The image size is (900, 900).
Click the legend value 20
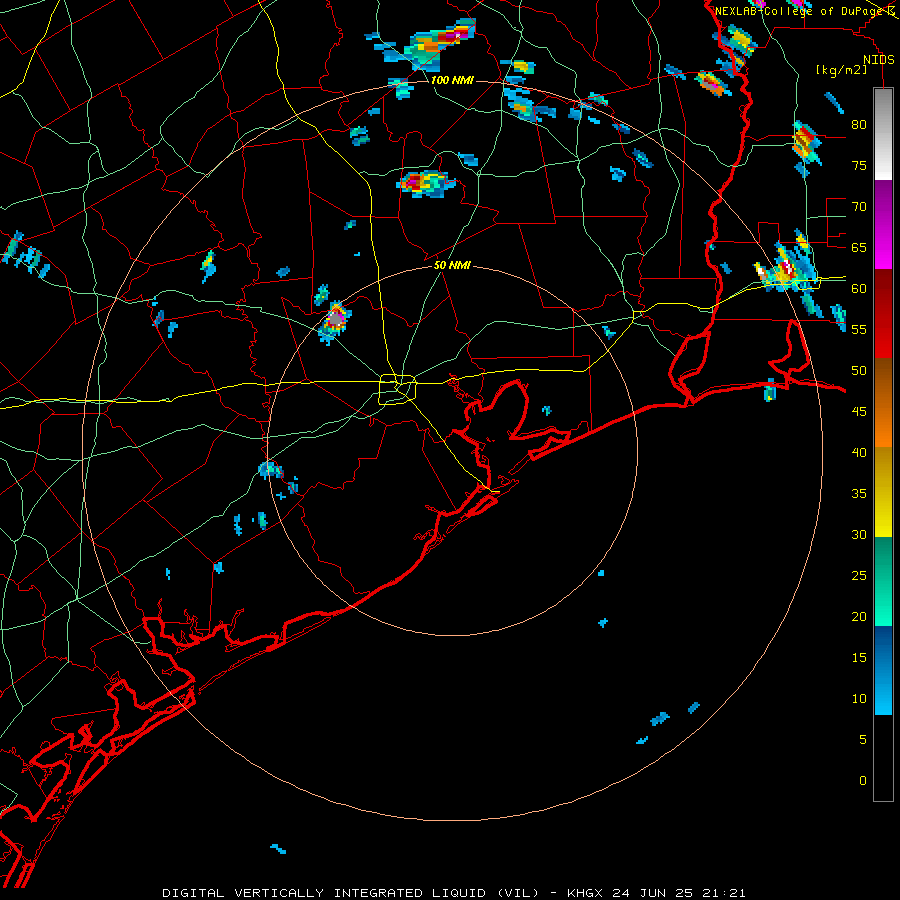coord(859,616)
